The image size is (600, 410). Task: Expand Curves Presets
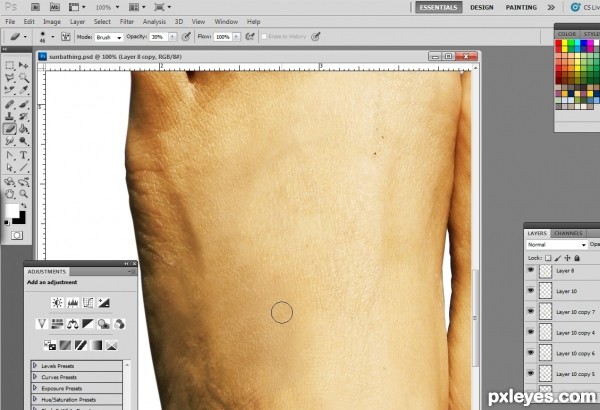[x=35, y=377]
